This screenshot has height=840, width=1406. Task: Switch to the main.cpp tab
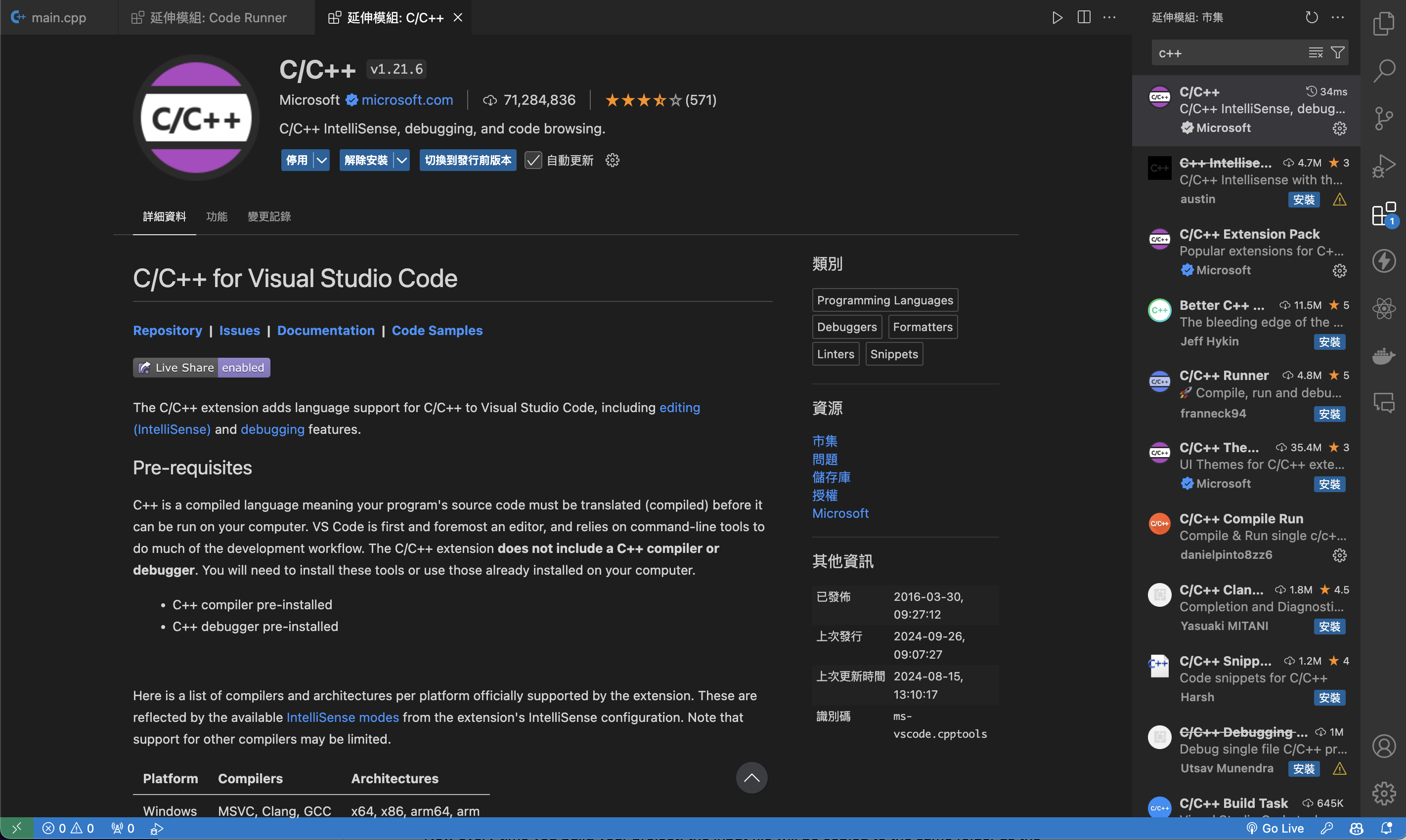(x=58, y=18)
